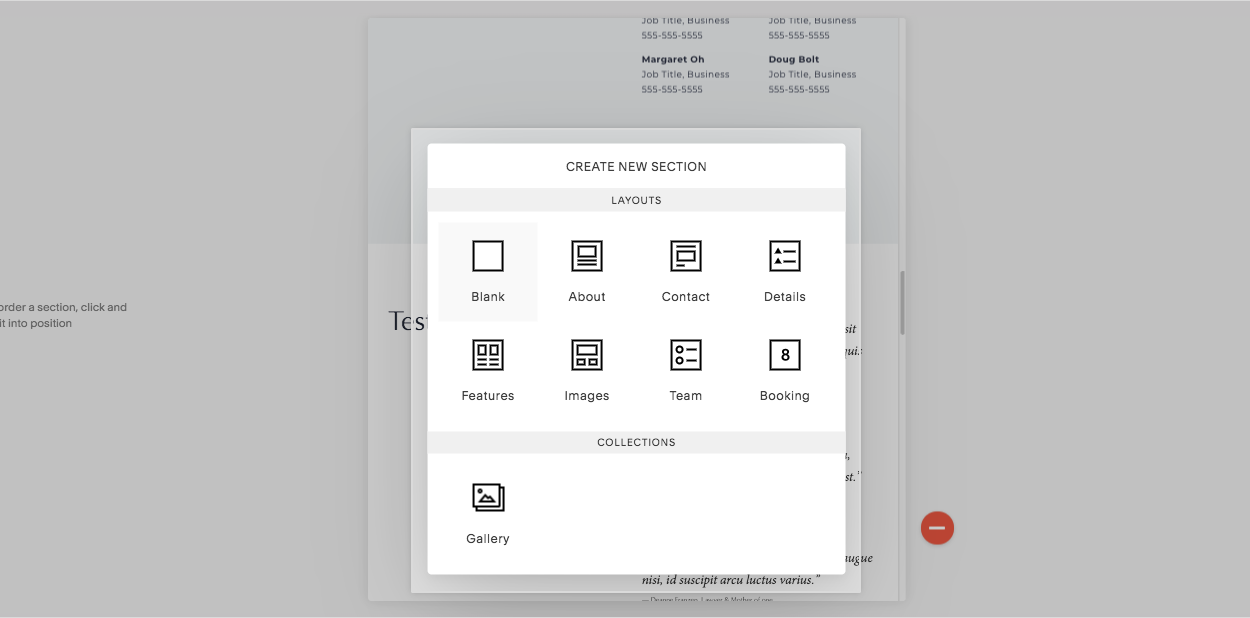Select the About section layout
This screenshot has width=1250, height=618.
(586, 256)
